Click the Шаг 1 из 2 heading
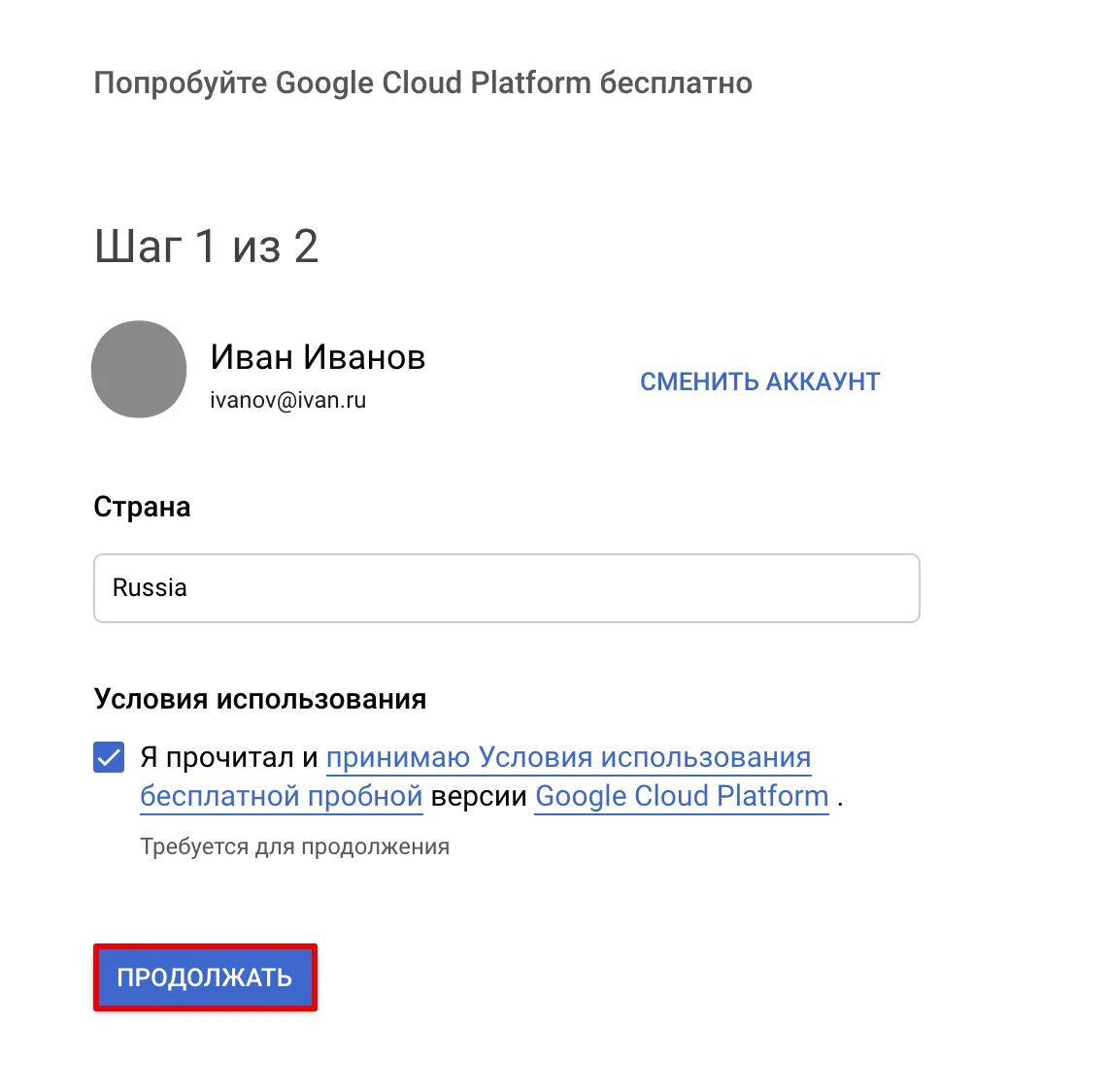1108x1092 pixels. coord(206,247)
